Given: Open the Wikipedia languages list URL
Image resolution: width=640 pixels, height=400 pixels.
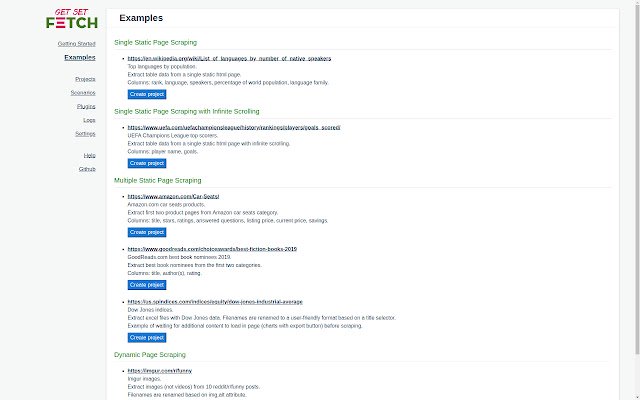Looking at the screenshot, I should 229,59.
